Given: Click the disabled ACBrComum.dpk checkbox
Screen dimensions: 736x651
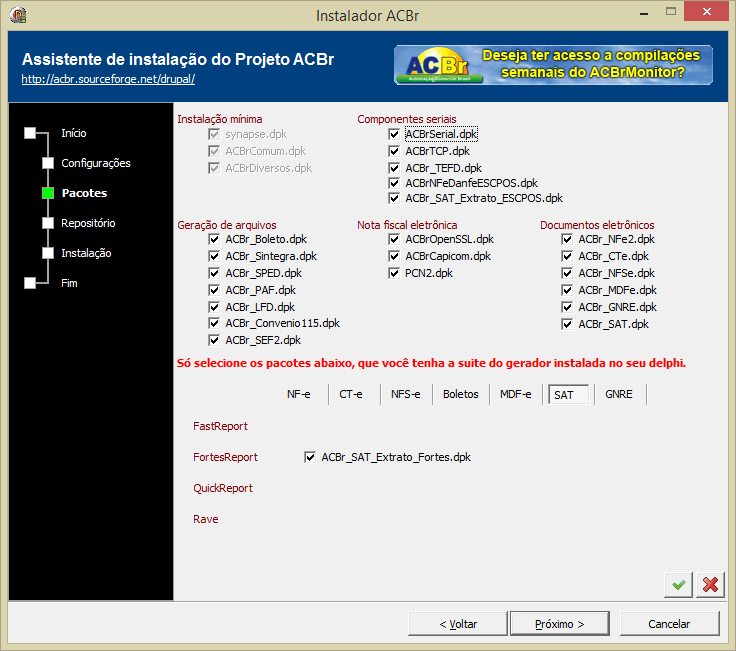Looking at the screenshot, I should point(214,151).
